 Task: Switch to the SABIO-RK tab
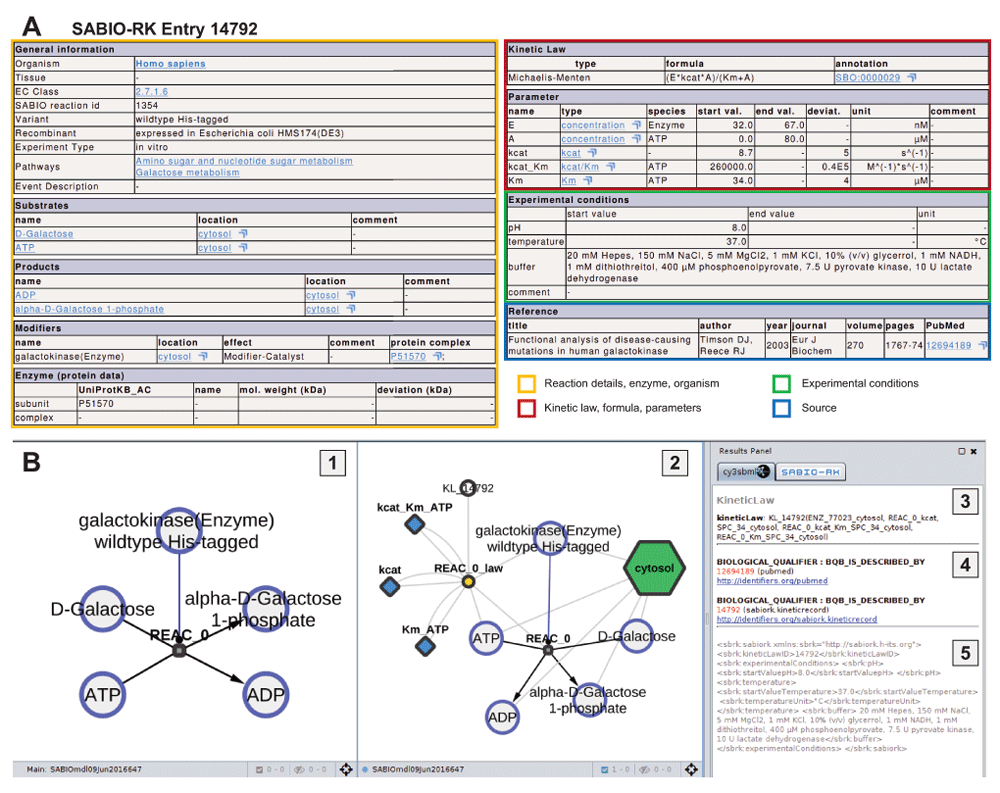pyautogui.click(x=811, y=472)
